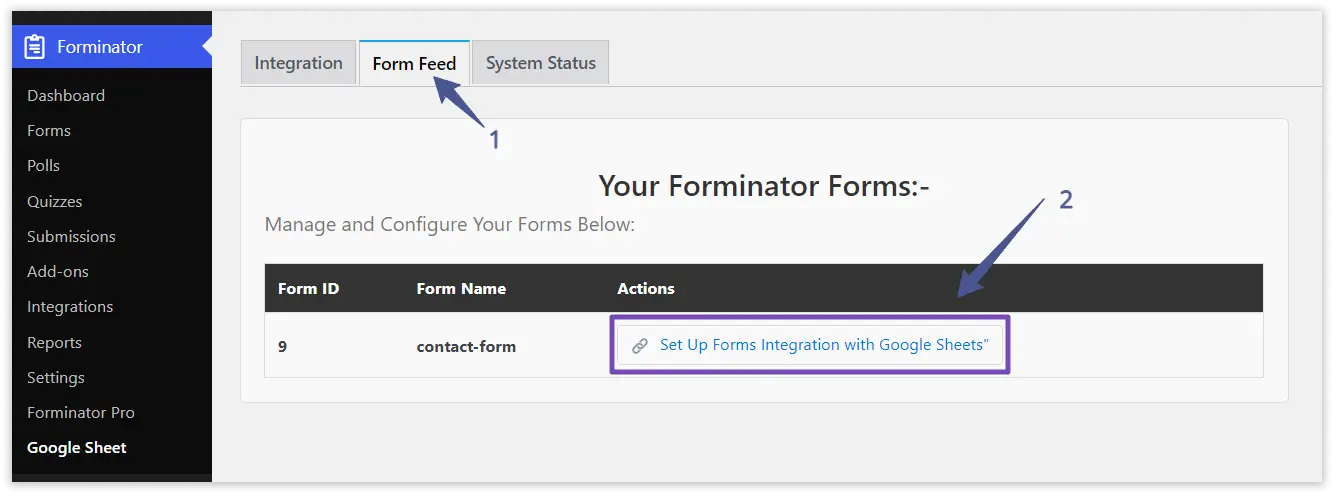Navigate to Quizzes
The height and width of the screenshot is (495, 1334).
[x=55, y=202]
